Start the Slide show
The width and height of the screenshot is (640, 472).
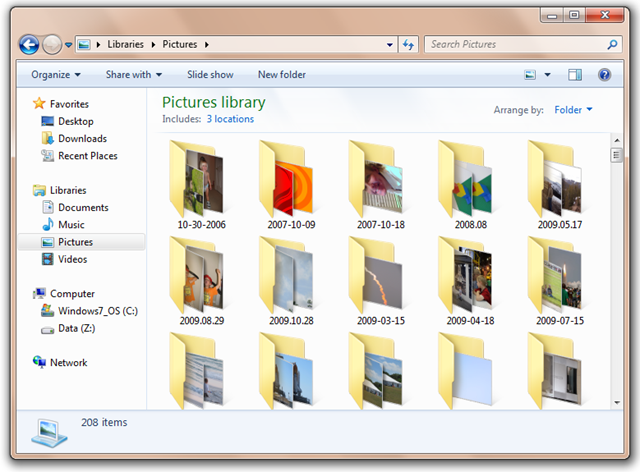click(x=210, y=75)
